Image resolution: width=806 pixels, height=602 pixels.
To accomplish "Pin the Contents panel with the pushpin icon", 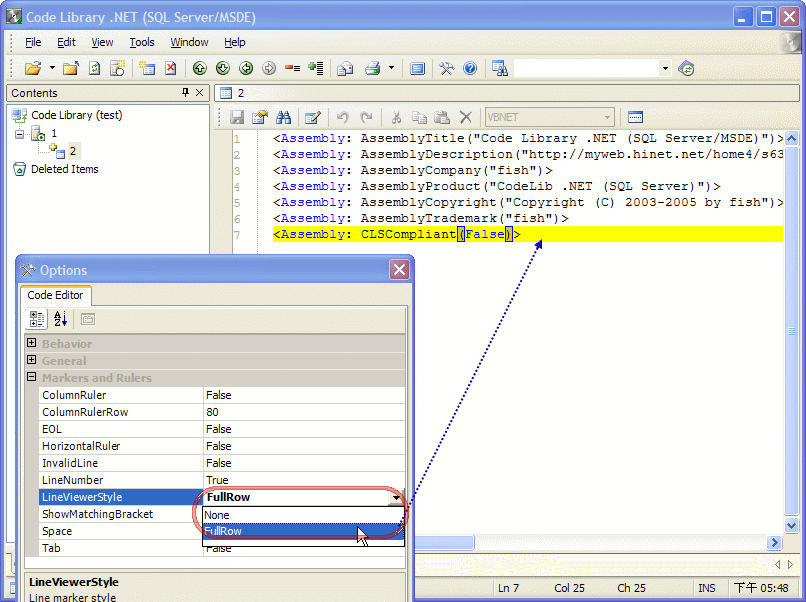I will point(185,93).
